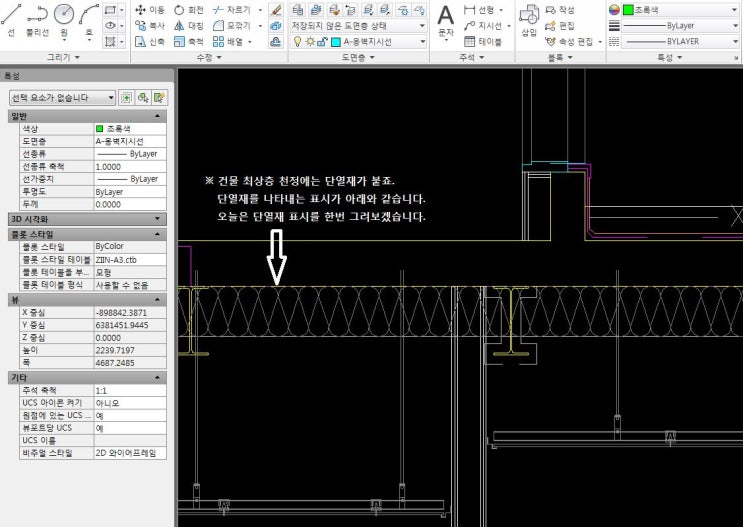
Task: Click the Stretch (신축) tool
Action: pos(150,42)
